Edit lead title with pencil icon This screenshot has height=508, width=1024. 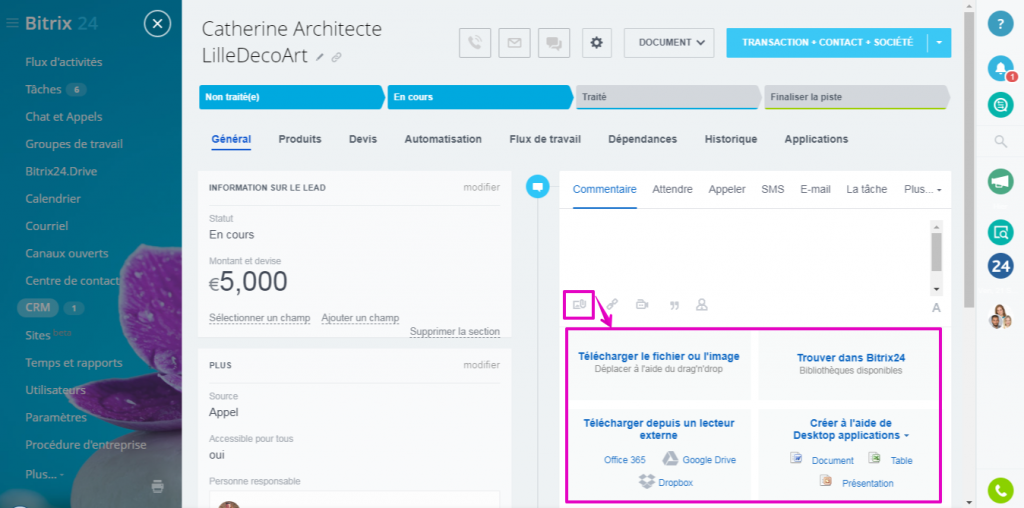(320, 57)
